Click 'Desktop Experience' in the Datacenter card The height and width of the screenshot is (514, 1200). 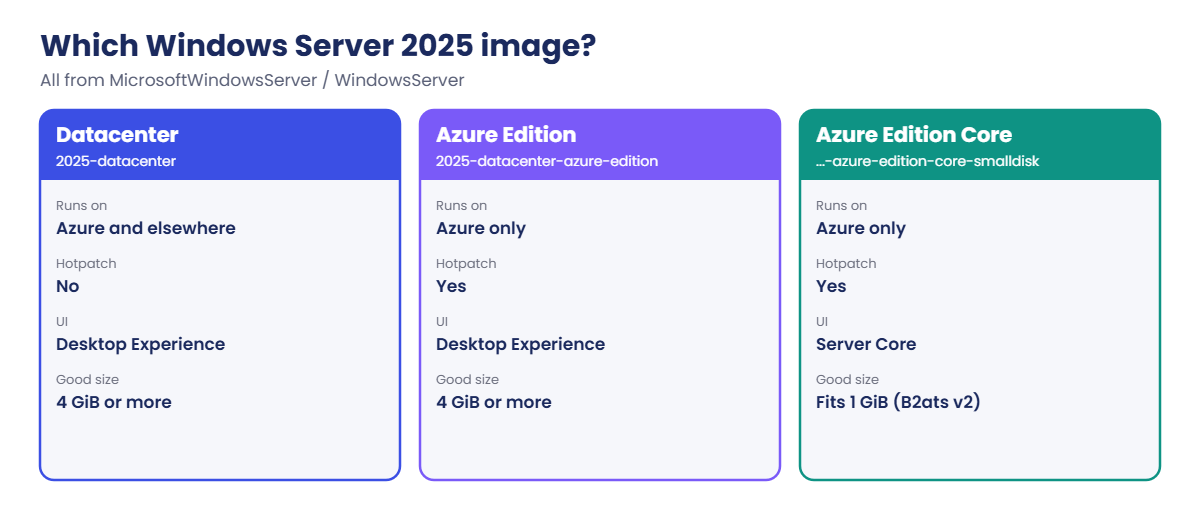point(141,344)
